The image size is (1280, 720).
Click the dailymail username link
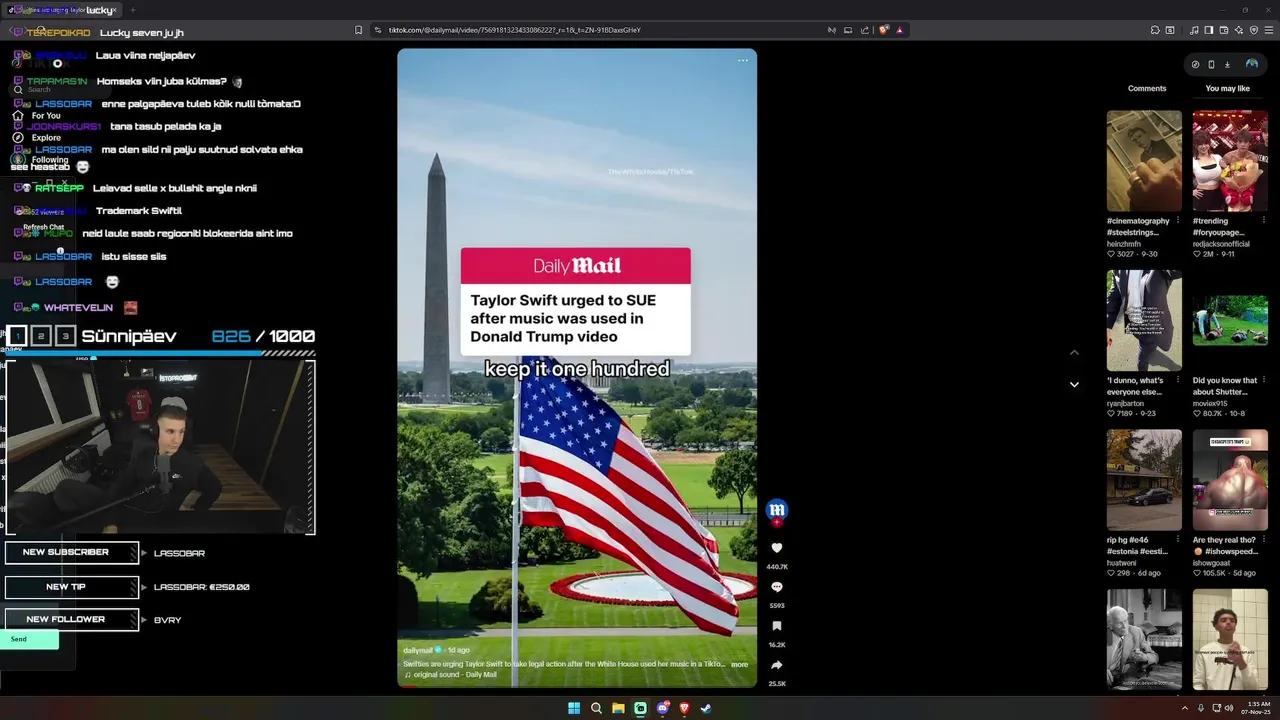tap(418, 650)
